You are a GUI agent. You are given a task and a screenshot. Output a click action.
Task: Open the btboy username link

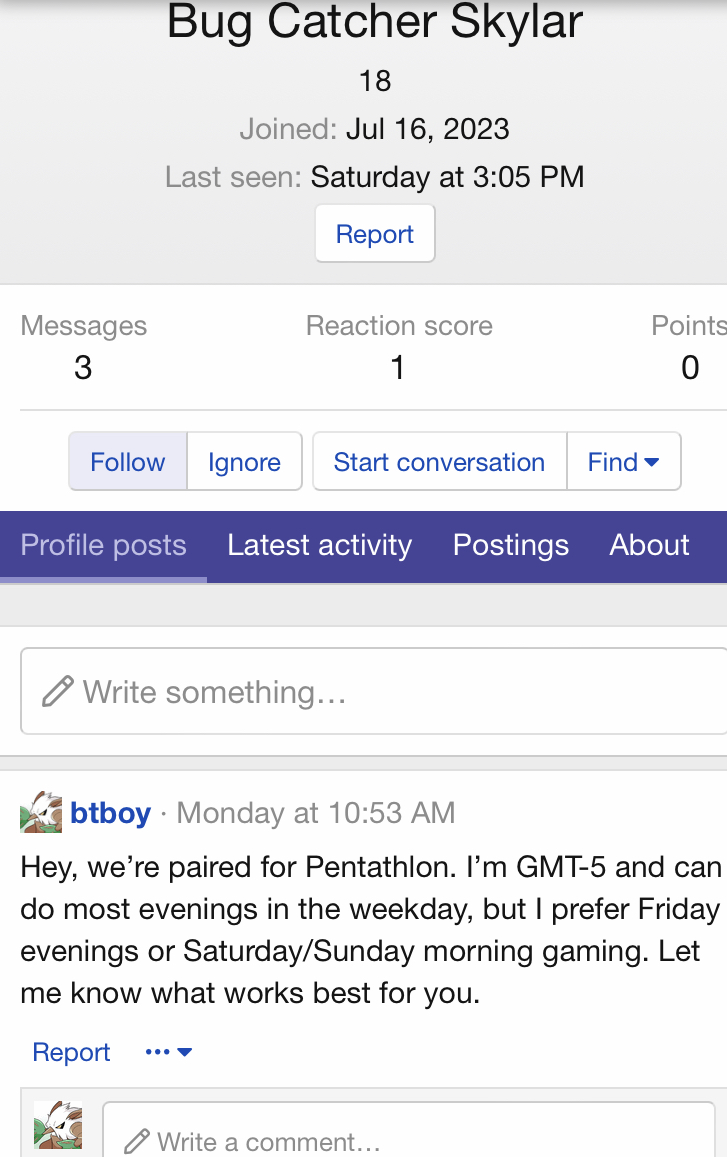click(x=110, y=813)
